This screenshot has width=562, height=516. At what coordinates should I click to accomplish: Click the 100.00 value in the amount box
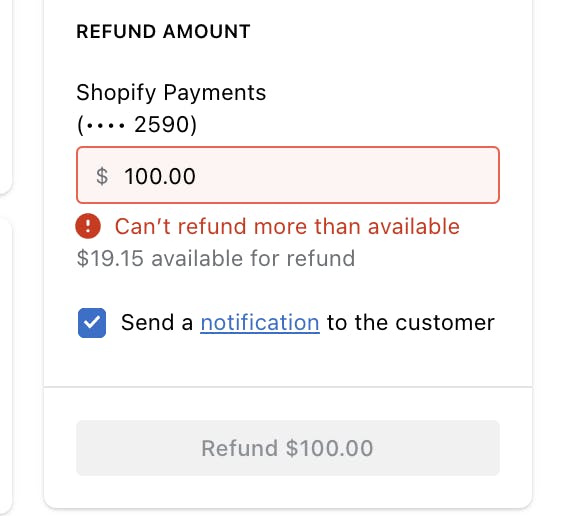160,176
